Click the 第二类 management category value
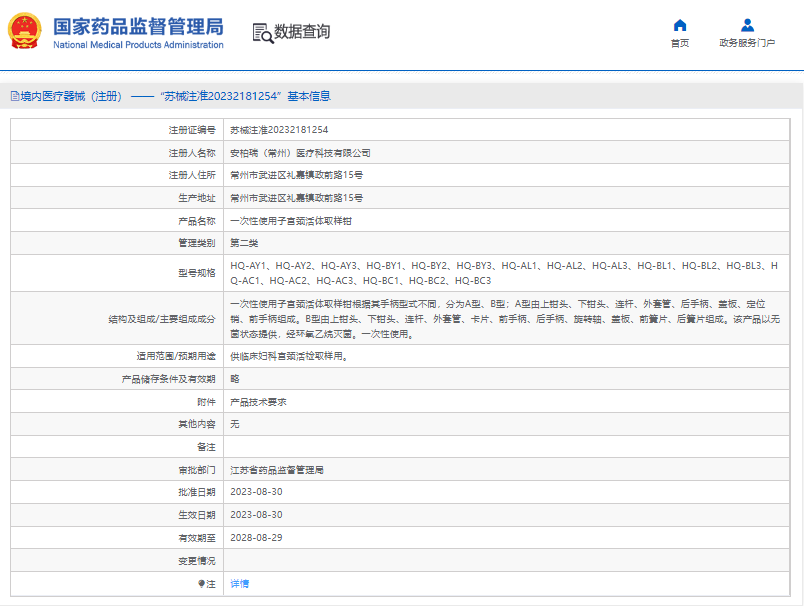Screen dimensions: 804x606 pyautogui.click(x=244, y=243)
